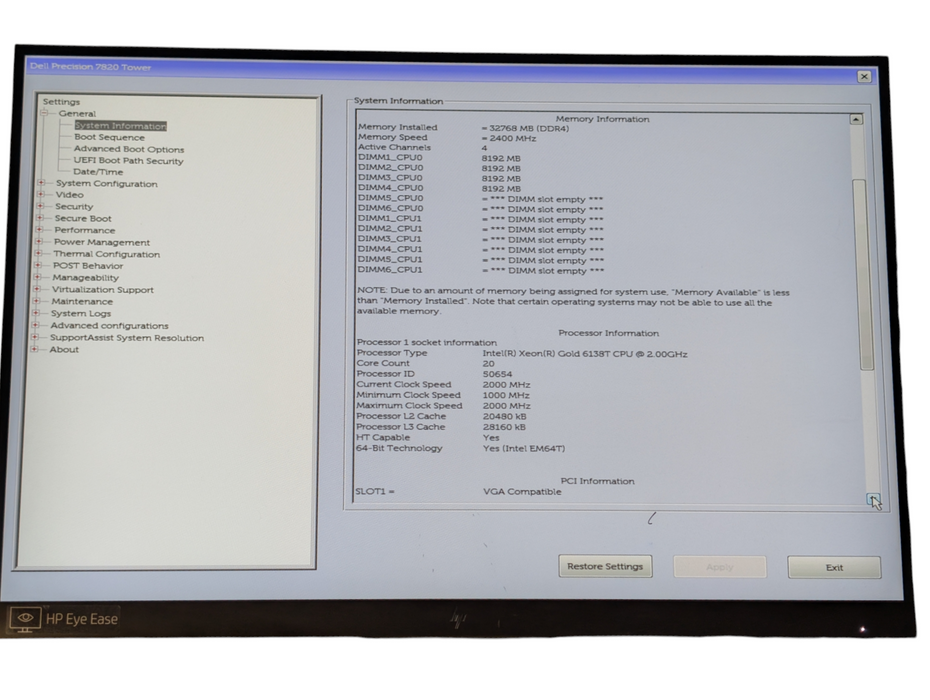930x700 pixels.
Task: Click the Restore Settings button
Action: [605, 566]
